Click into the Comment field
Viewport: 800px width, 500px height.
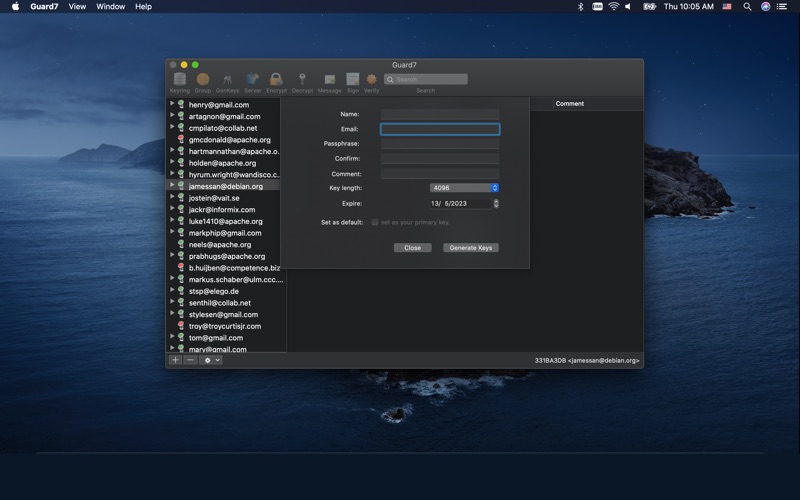pyautogui.click(x=440, y=174)
